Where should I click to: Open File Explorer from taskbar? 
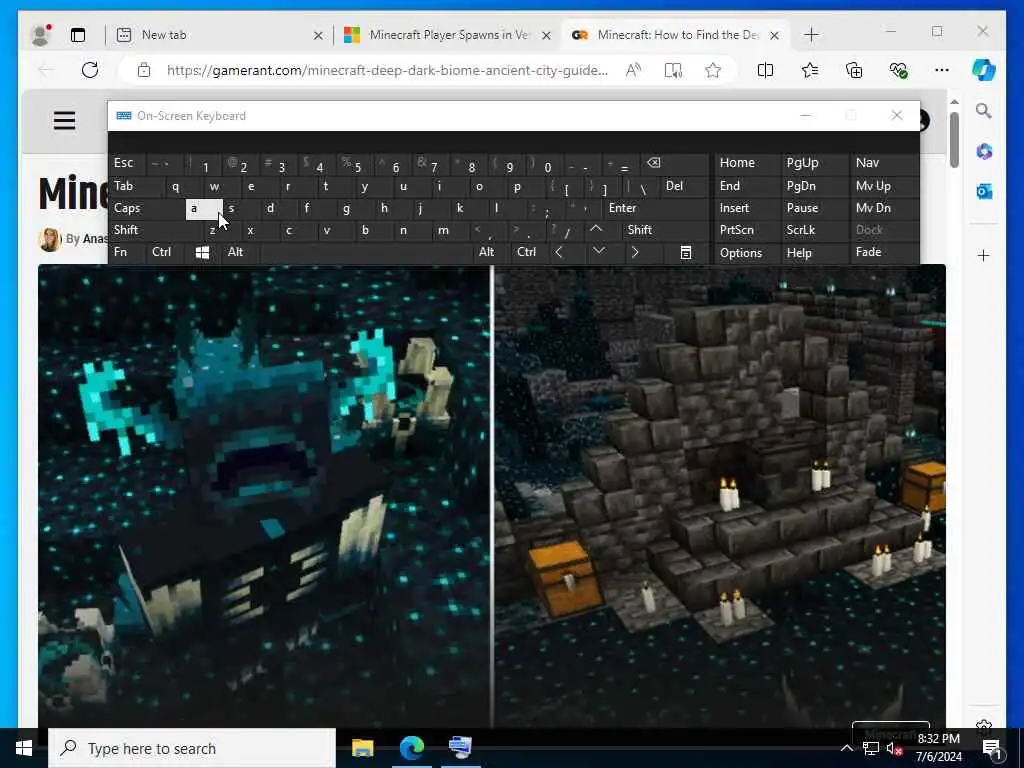pyautogui.click(x=362, y=748)
